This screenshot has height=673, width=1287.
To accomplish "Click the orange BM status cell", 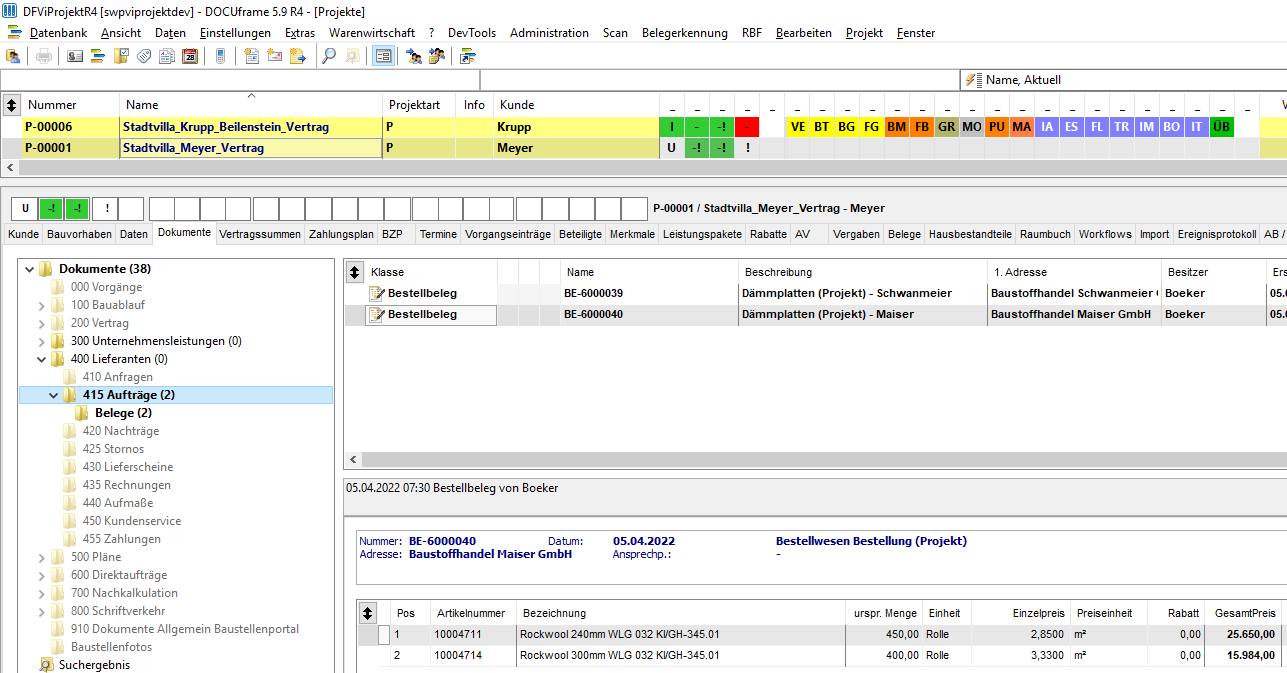I will pyautogui.click(x=896, y=127).
